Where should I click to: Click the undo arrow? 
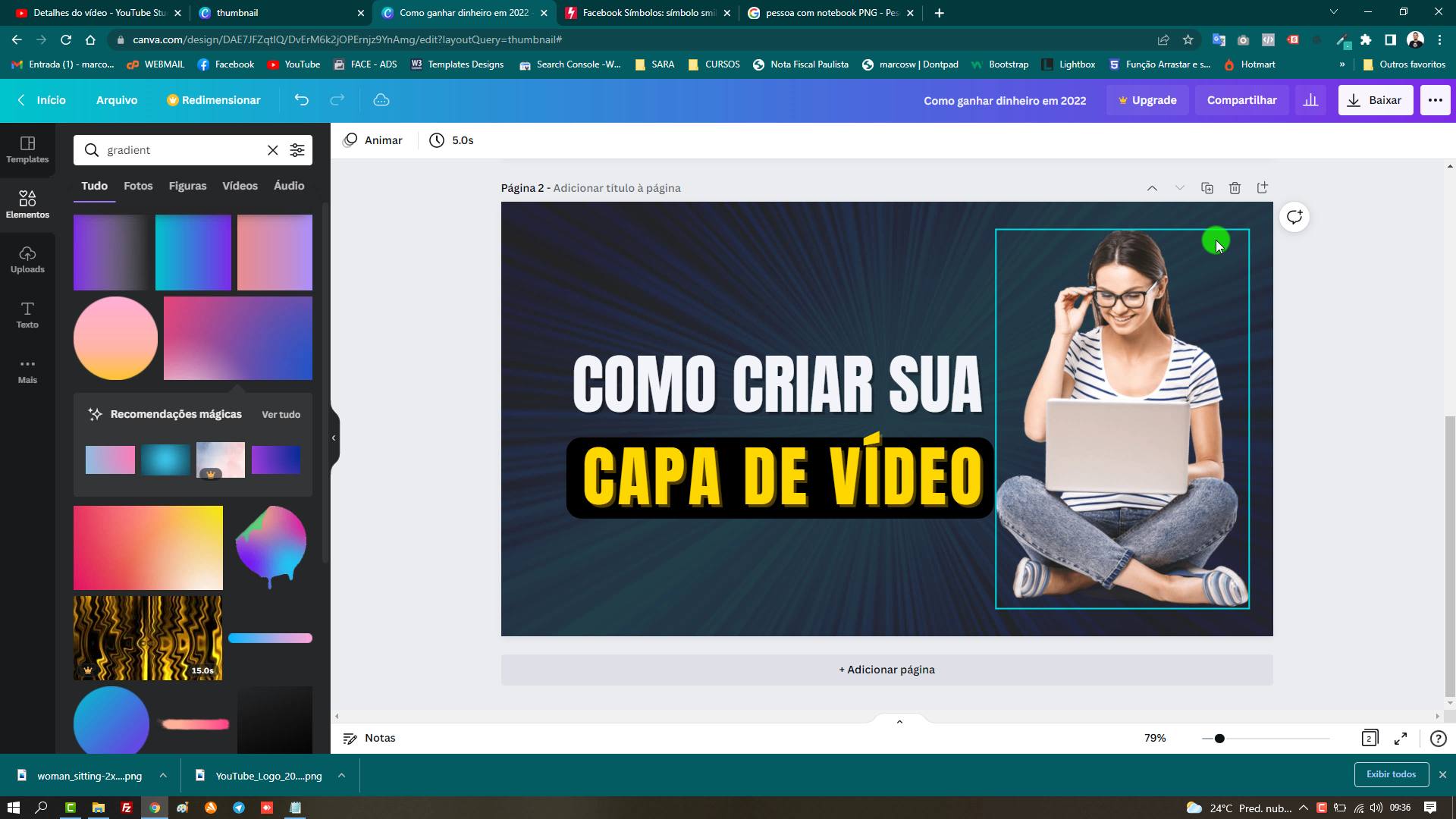coord(302,100)
